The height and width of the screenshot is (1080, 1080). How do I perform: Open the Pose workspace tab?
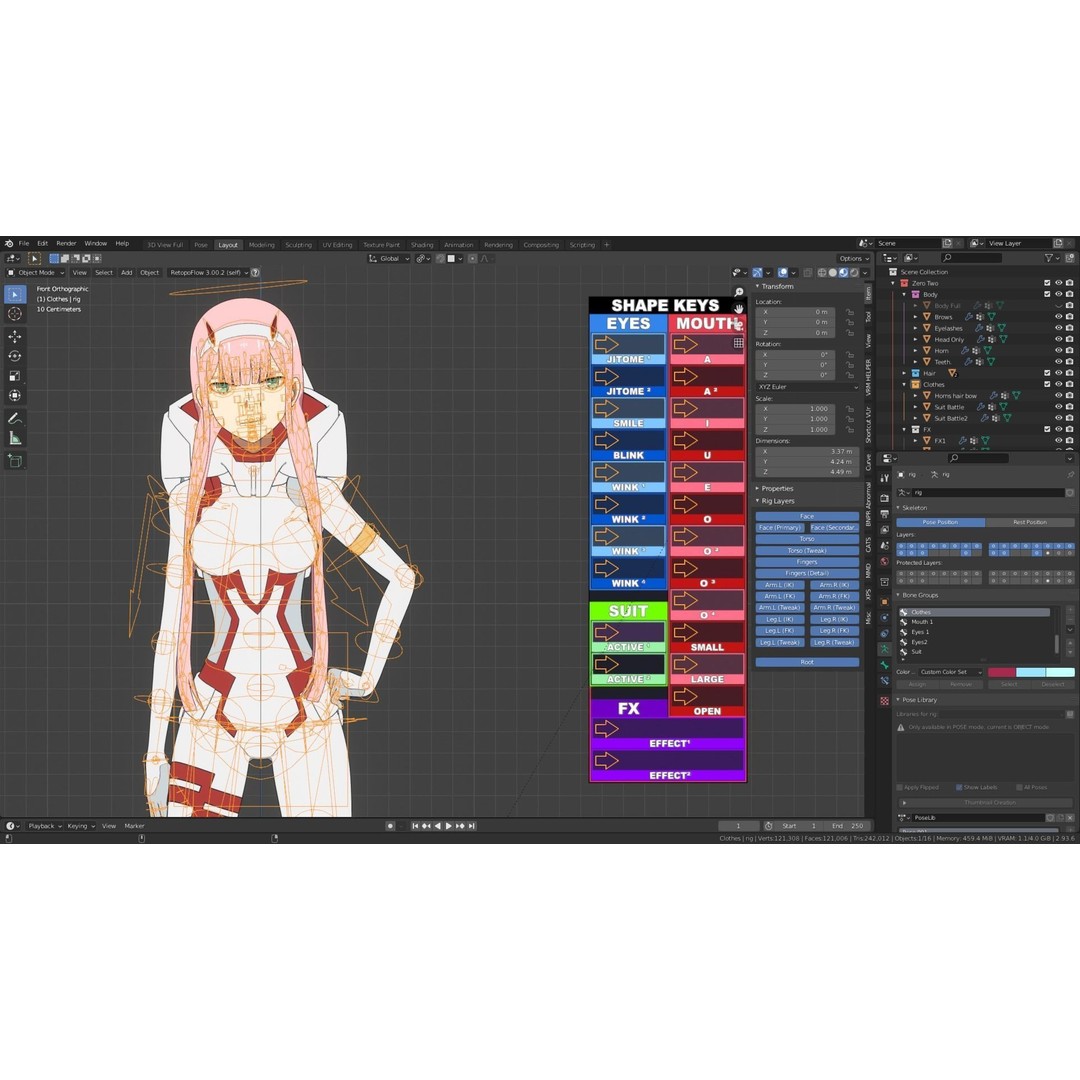coord(200,245)
